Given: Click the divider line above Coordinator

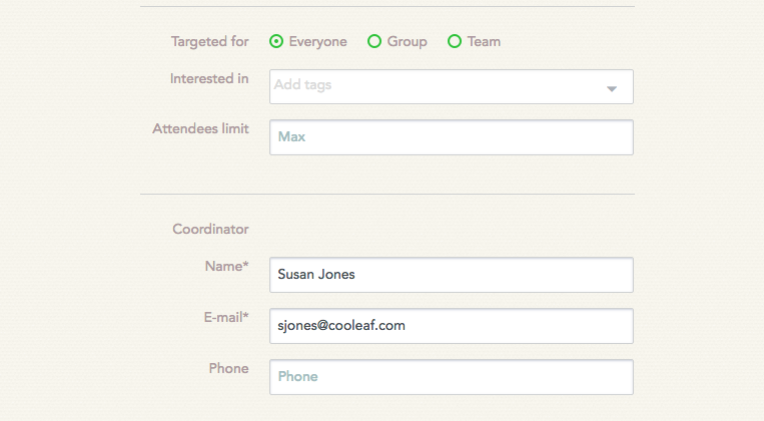Looking at the screenshot, I should 387,194.
